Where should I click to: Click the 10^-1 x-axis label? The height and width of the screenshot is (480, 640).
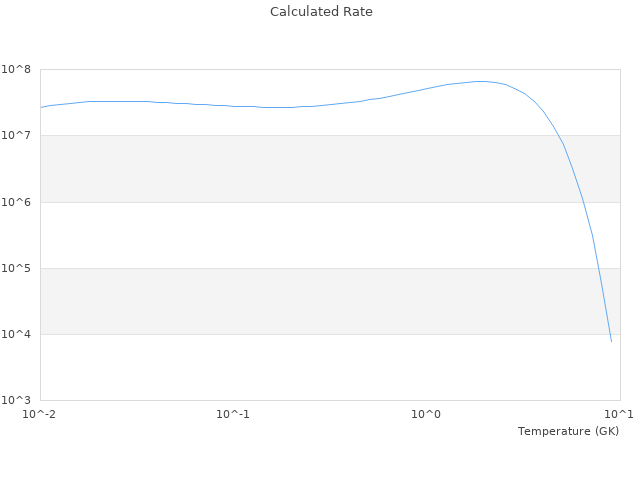point(233,414)
